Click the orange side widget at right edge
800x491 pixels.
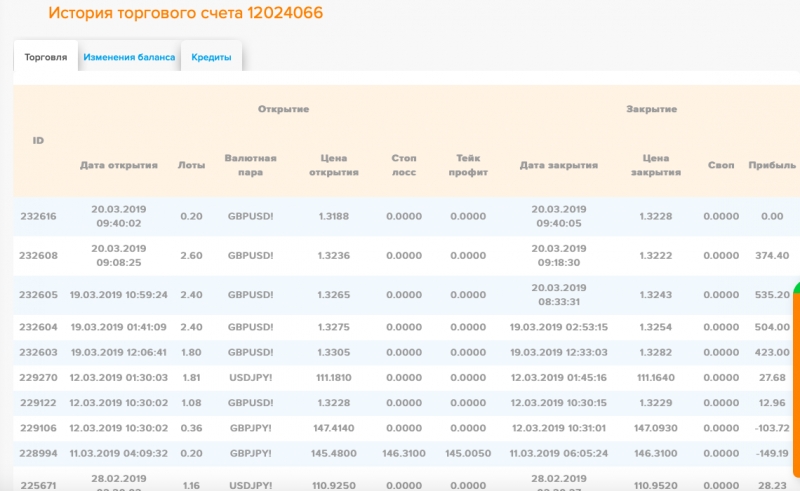click(796, 380)
